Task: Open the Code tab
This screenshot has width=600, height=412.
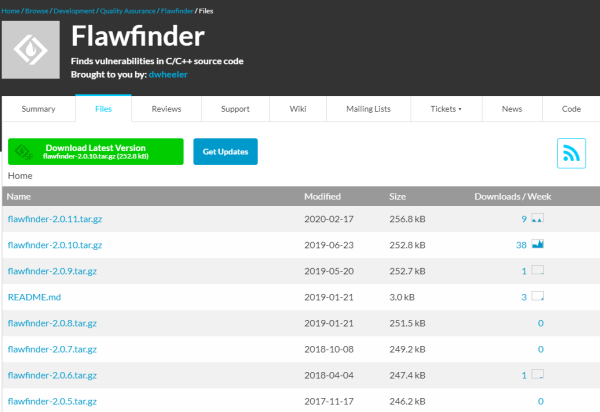Action: coord(571,109)
